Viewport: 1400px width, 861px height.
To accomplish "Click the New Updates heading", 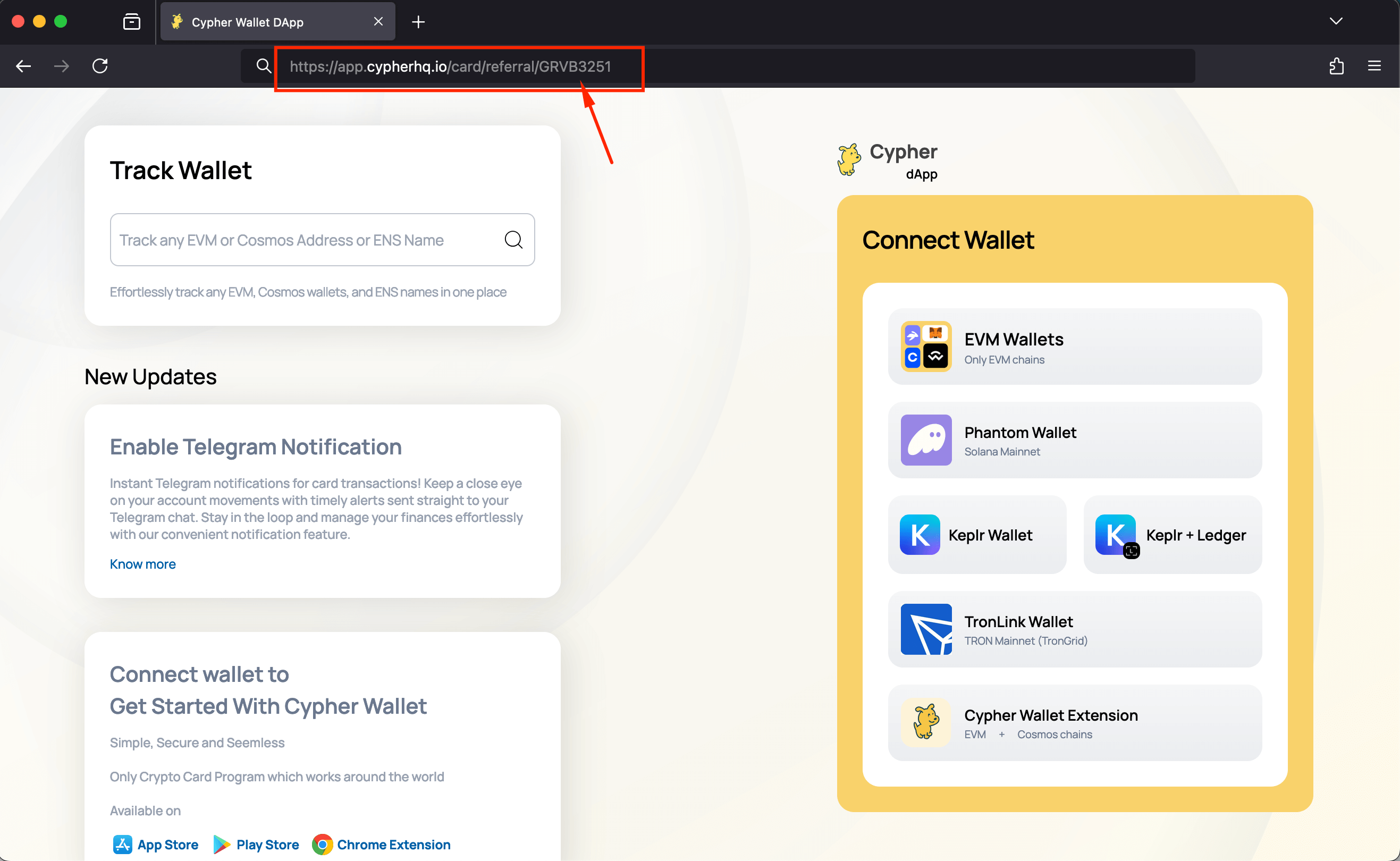I will 150,376.
